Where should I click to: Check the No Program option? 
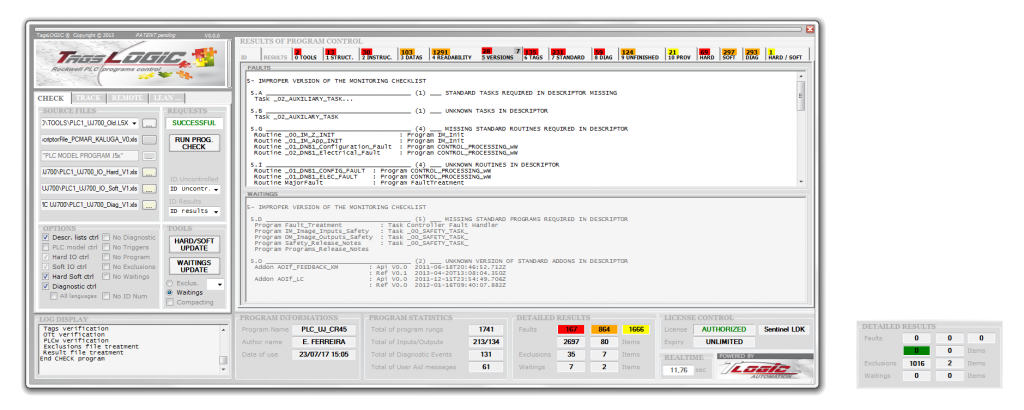tap(106, 257)
